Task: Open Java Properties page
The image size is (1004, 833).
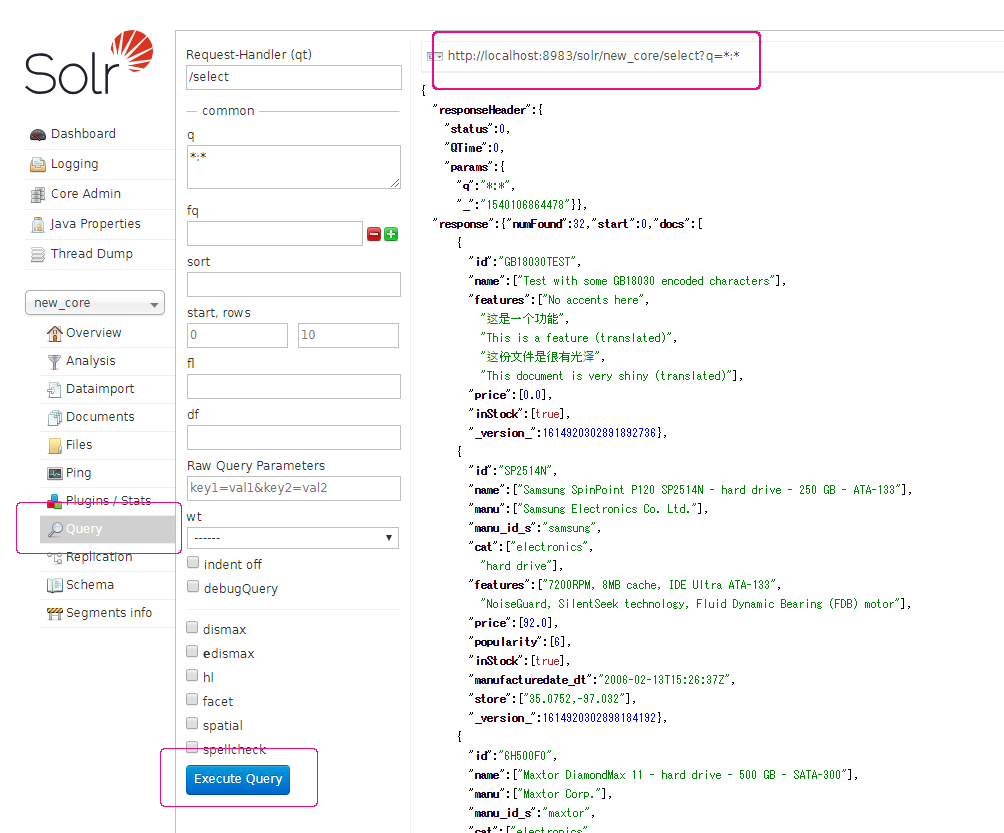Action: click(x=95, y=223)
